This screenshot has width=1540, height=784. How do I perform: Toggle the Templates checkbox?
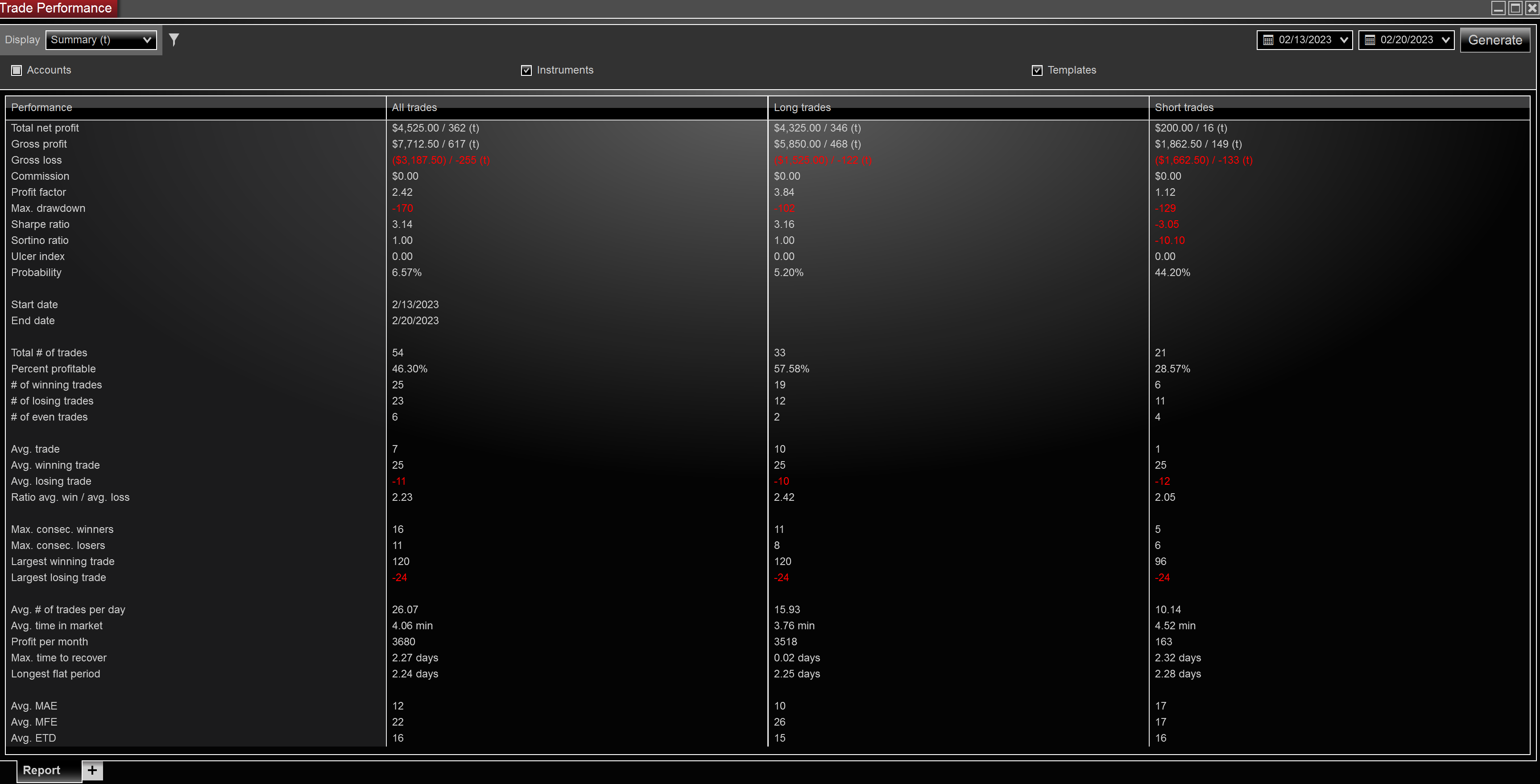coord(1037,70)
